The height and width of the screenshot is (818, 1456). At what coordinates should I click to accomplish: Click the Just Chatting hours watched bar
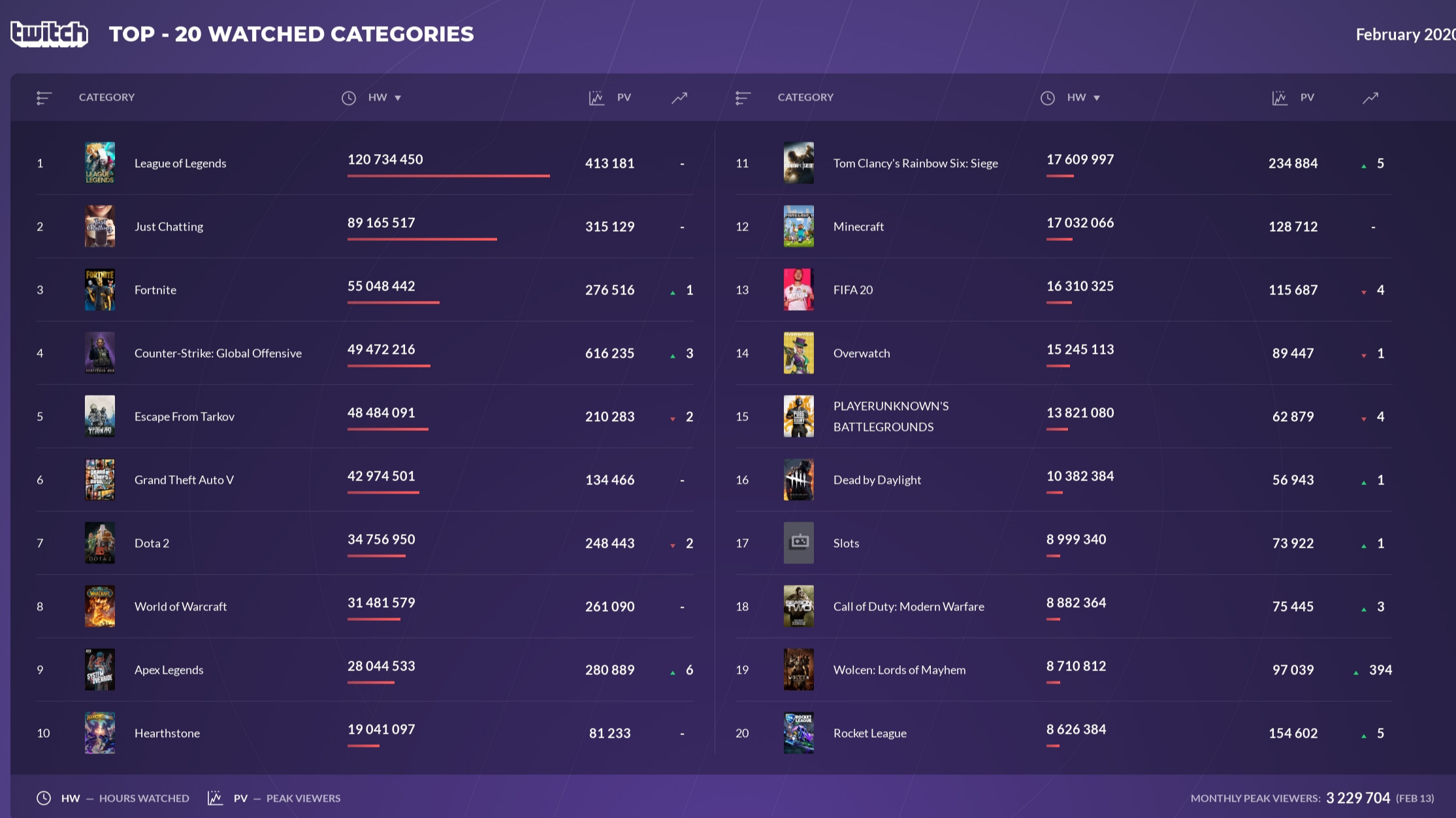422,239
